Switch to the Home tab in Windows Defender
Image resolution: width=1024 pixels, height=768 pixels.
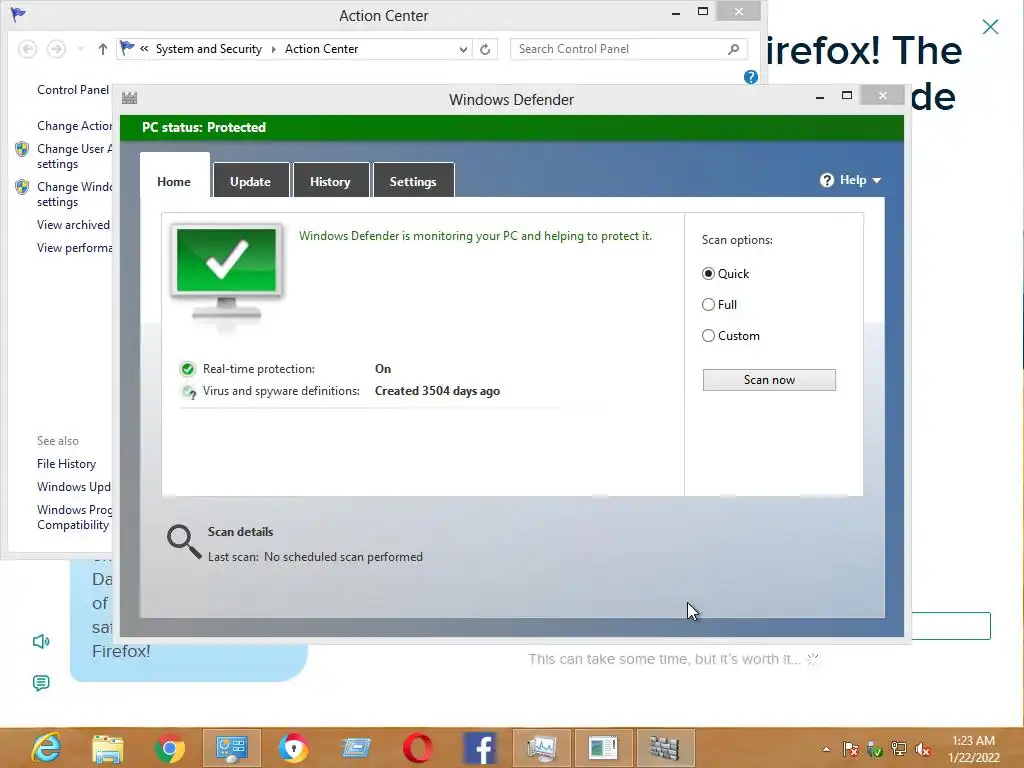[x=174, y=182]
